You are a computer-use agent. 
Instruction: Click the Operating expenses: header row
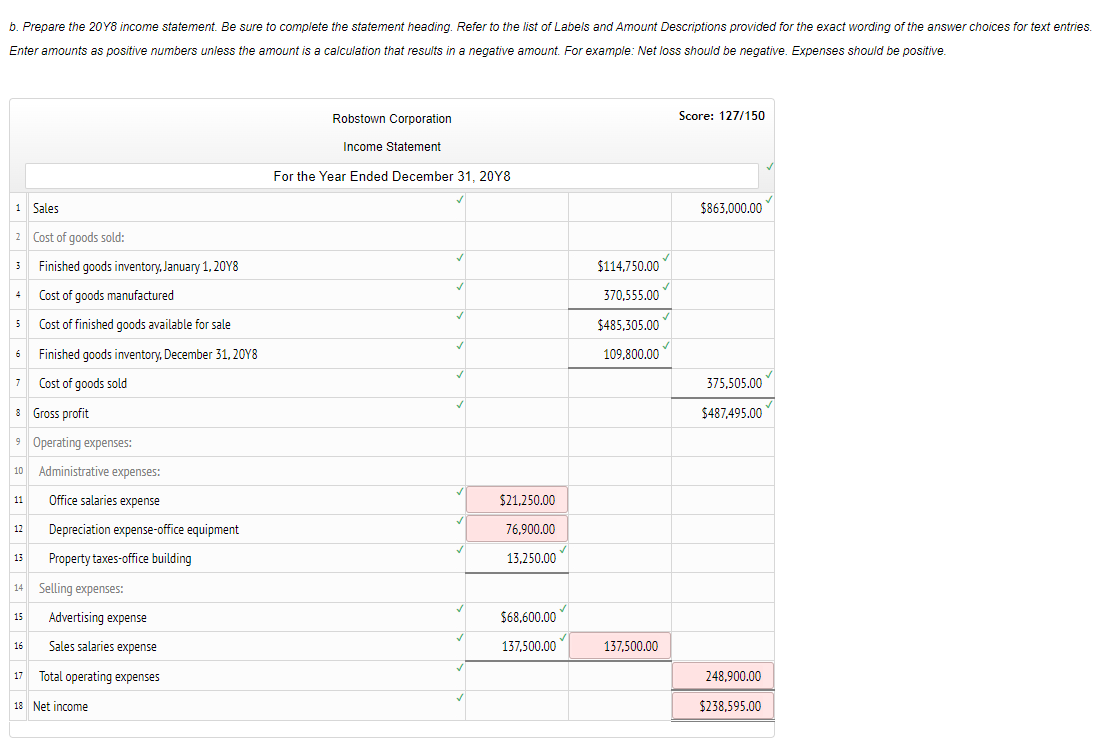tap(82, 442)
